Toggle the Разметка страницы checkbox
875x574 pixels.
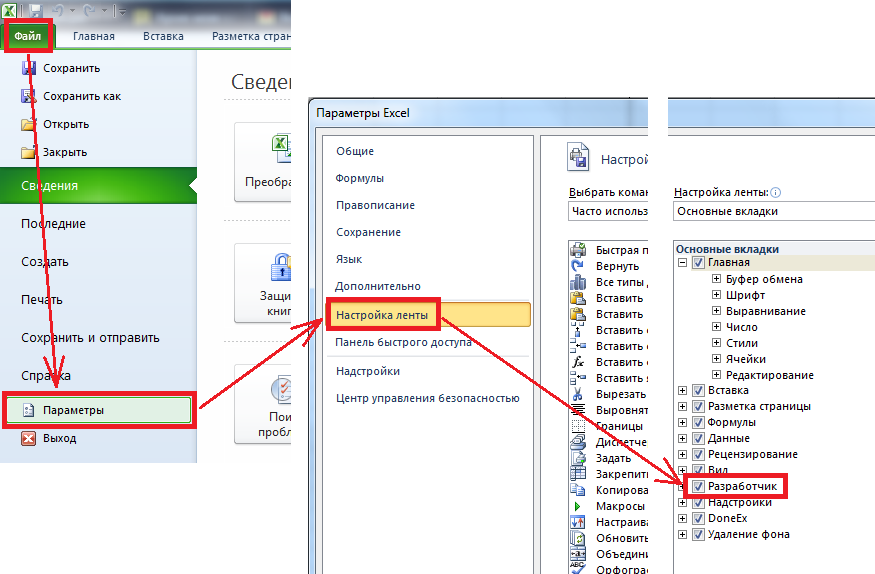click(698, 407)
